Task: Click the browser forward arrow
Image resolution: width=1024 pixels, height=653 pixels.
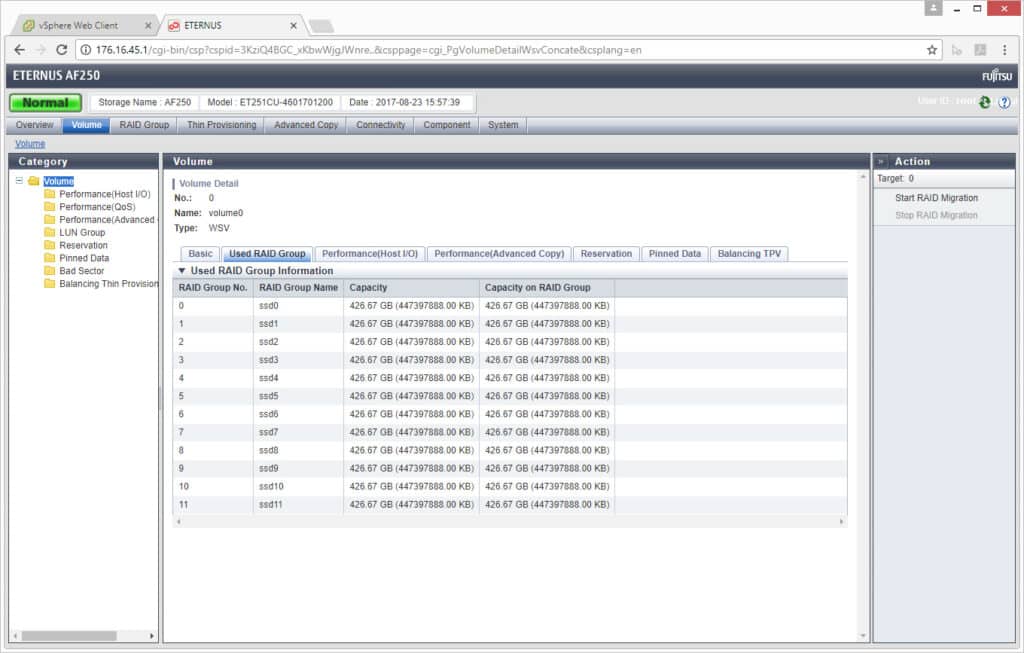Action: pos(40,50)
